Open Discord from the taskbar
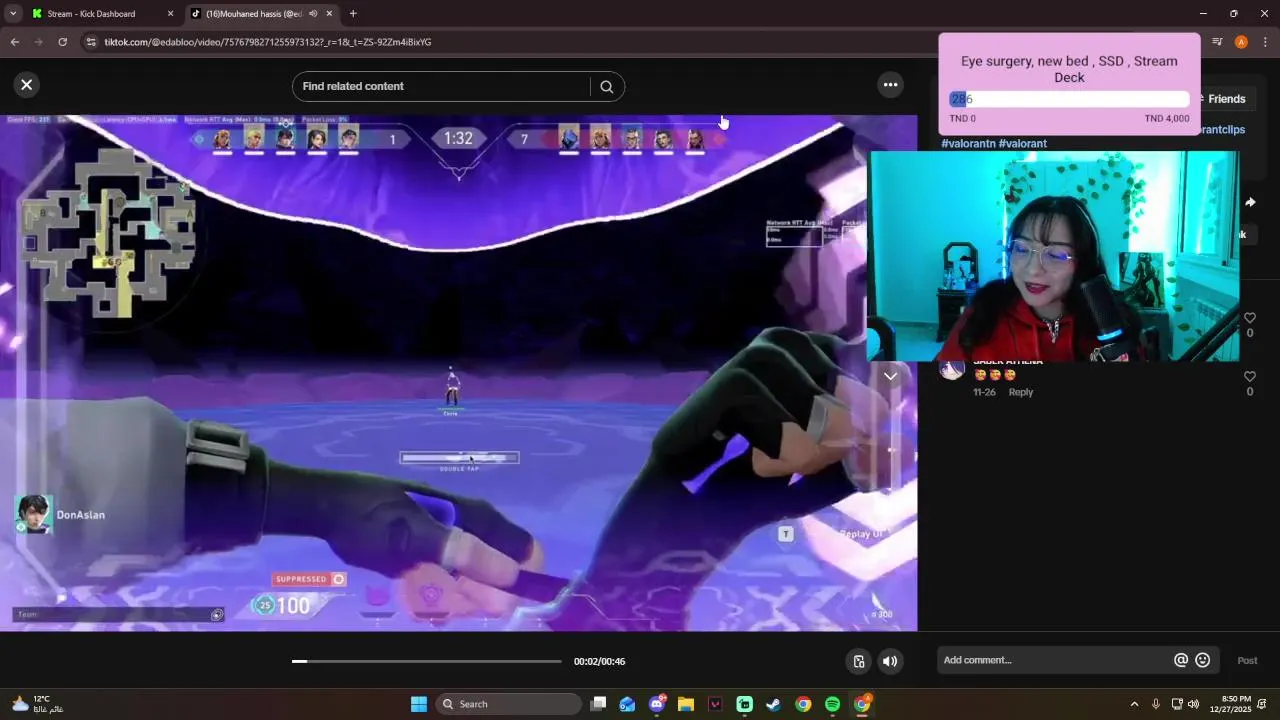The height and width of the screenshot is (720, 1280). (657, 704)
